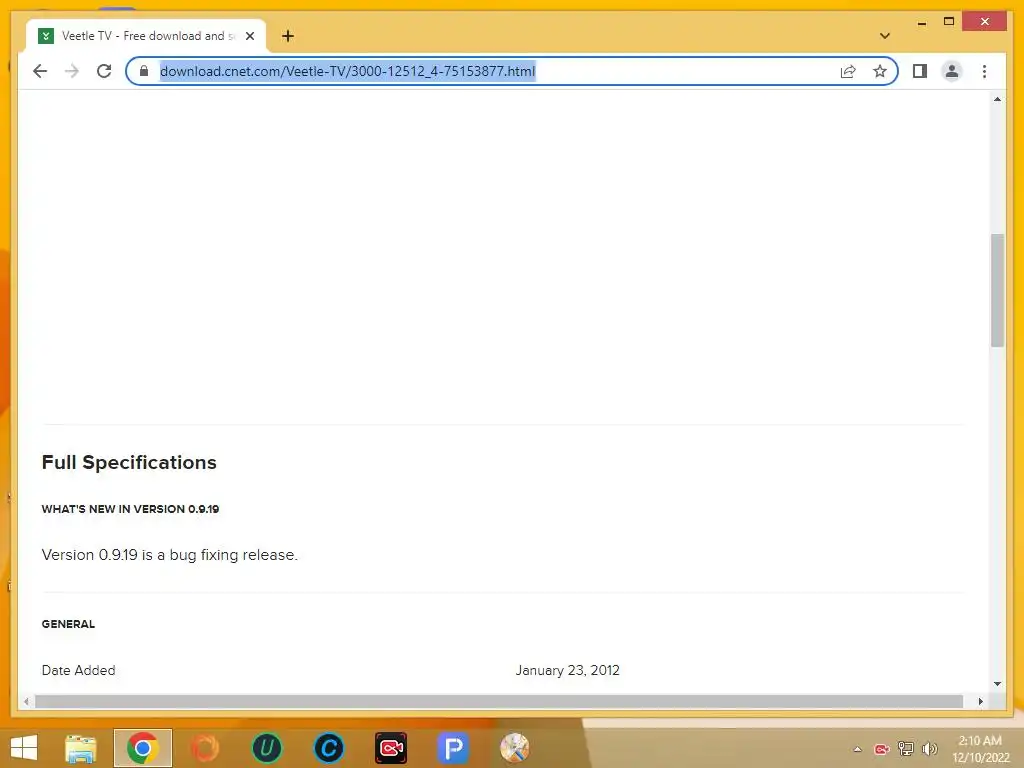Close the Veetle TV tab
This screenshot has width=1024, height=768.
coord(249,36)
